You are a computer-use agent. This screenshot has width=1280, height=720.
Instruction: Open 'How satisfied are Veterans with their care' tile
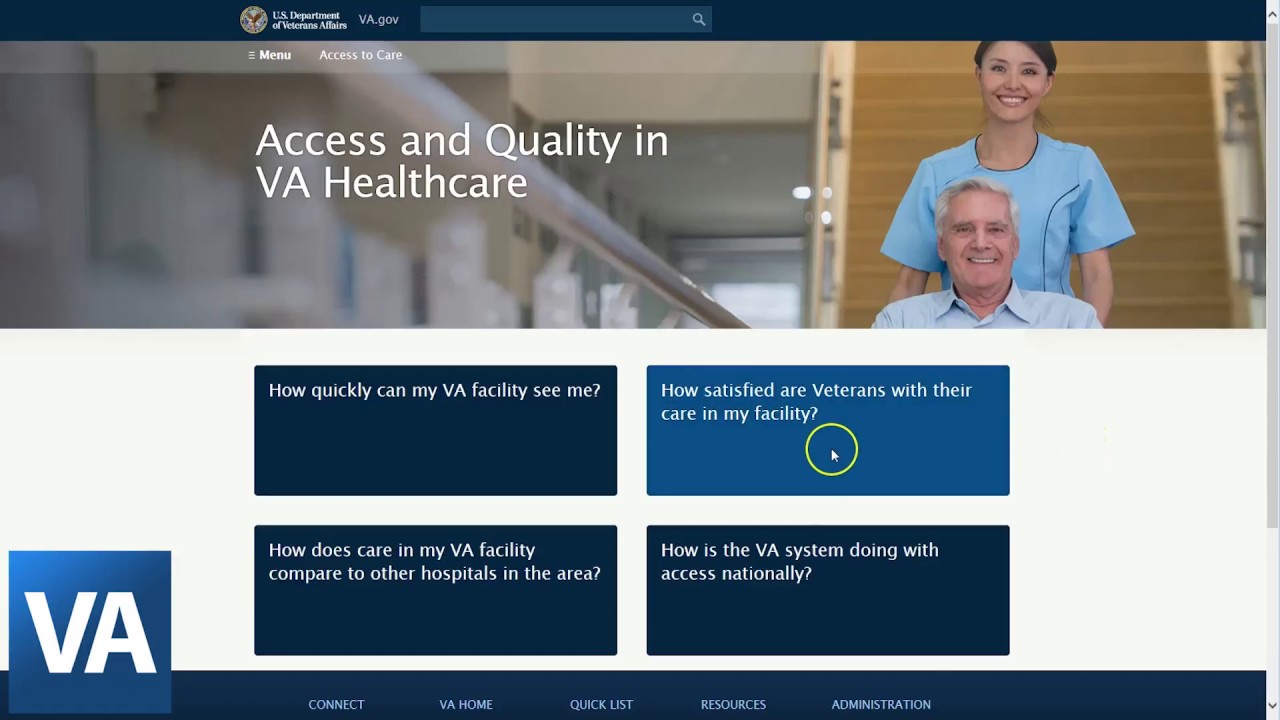pyautogui.click(x=828, y=430)
